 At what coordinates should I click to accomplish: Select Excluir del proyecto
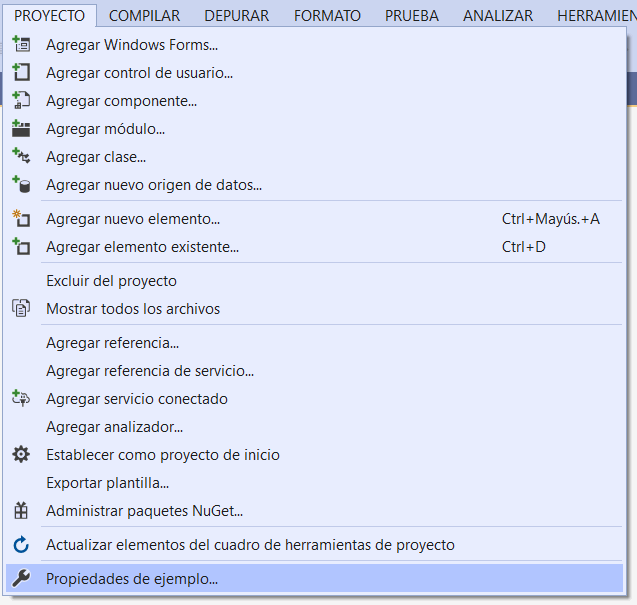[x=111, y=281]
